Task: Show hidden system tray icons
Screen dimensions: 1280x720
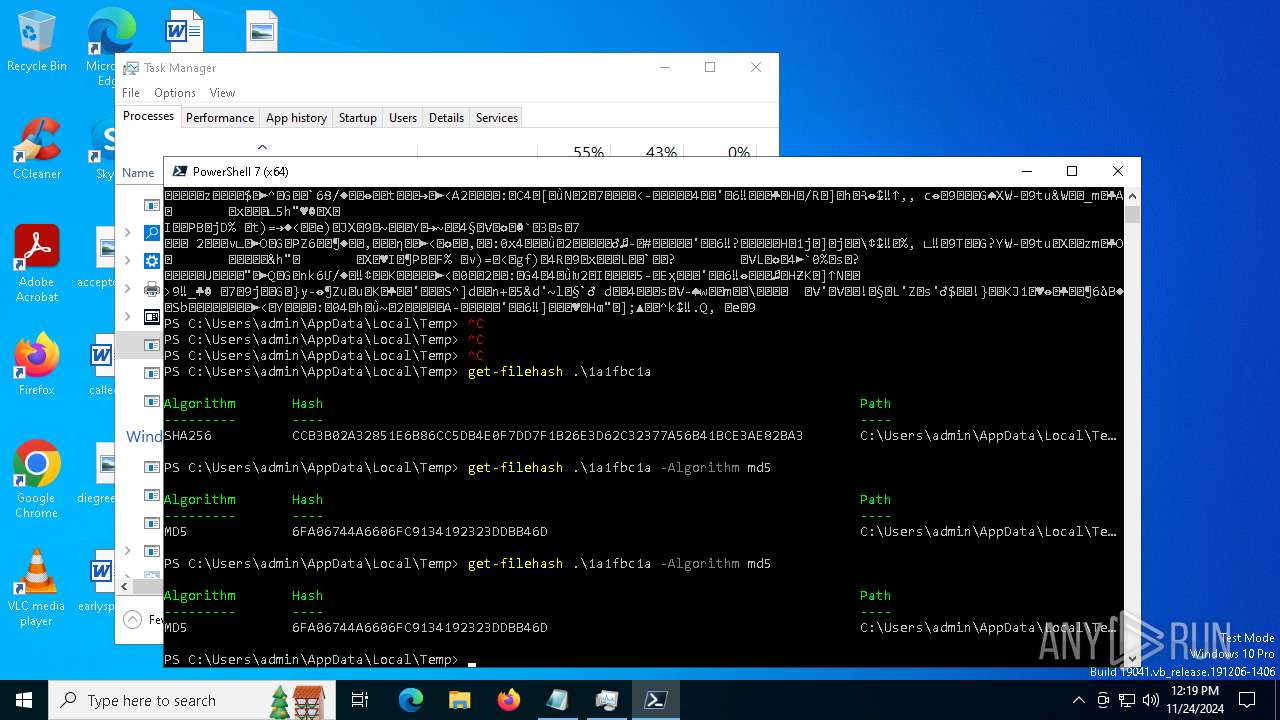Action: point(1078,700)
